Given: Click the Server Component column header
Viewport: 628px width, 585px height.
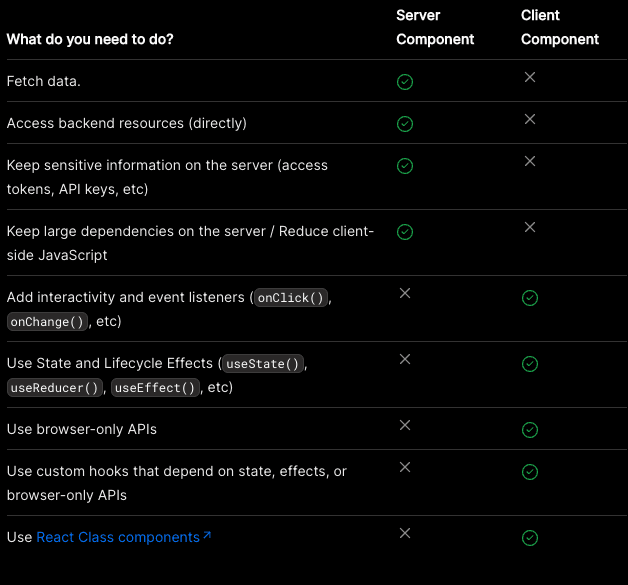Looking at the screenshot, I should (435, 27).
